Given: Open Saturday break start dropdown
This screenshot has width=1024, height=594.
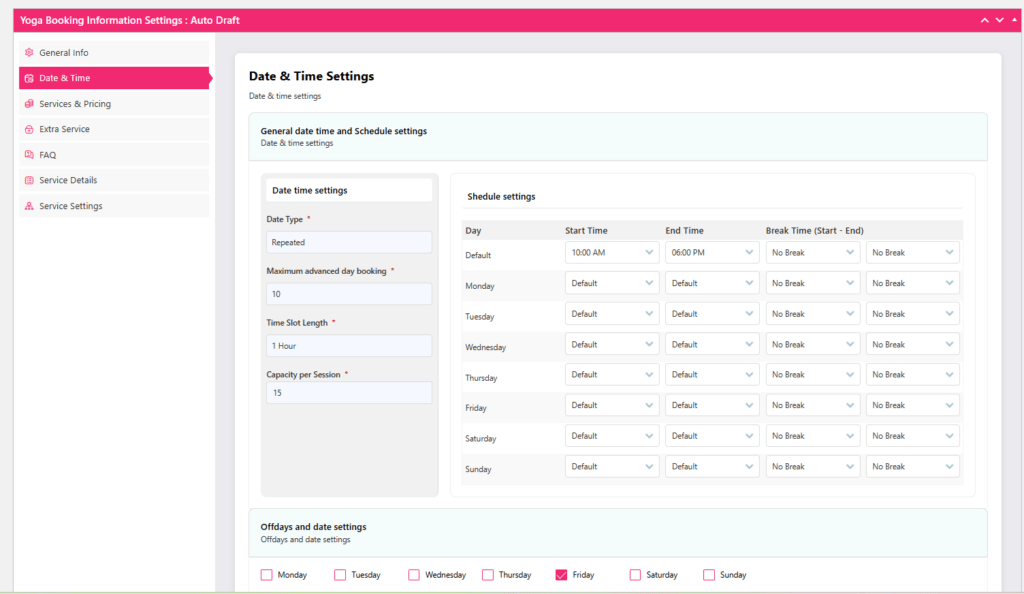Looking at the screenshot, I should [x=812, y=436].
